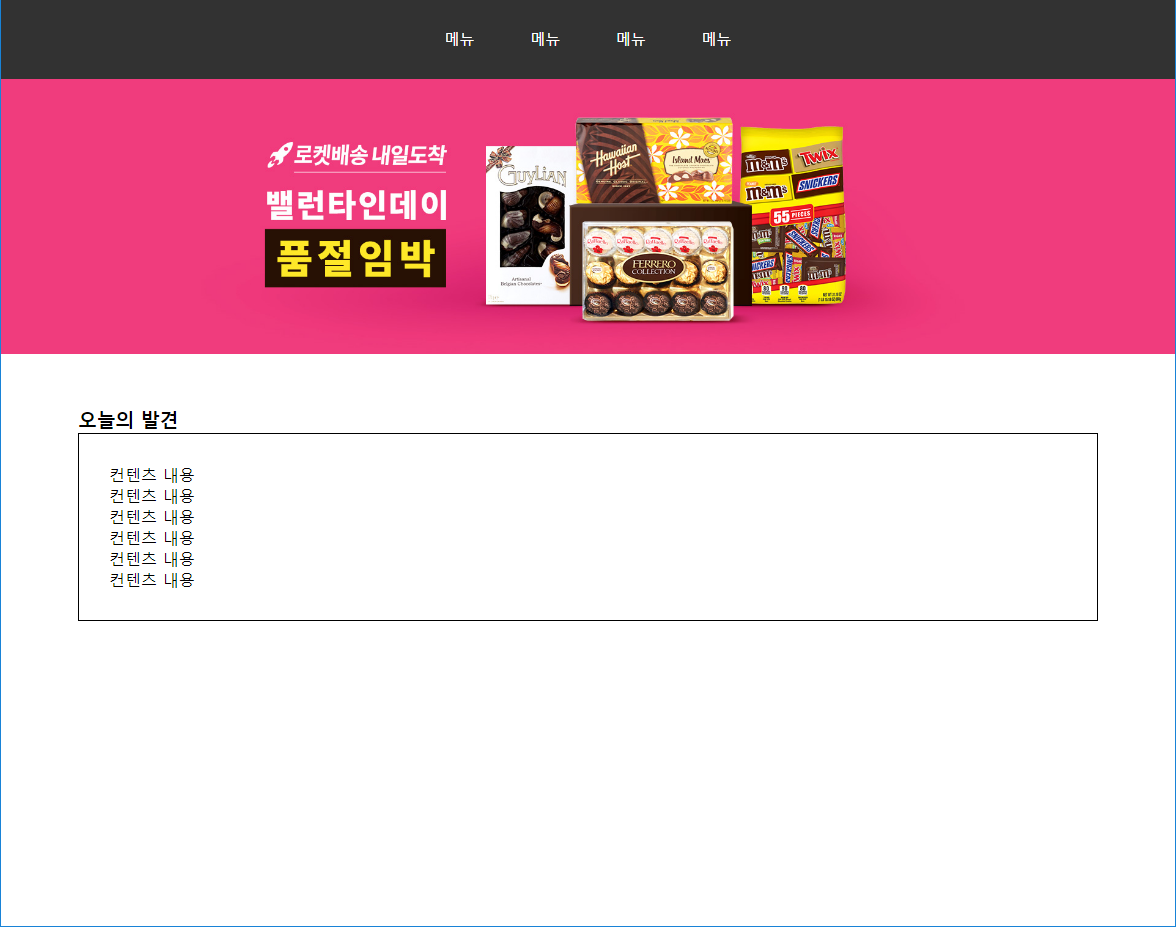
Task: Click the 로켓배송 내일도착 text on the banner
Action: pyautogui.click(x=357, y=154)
